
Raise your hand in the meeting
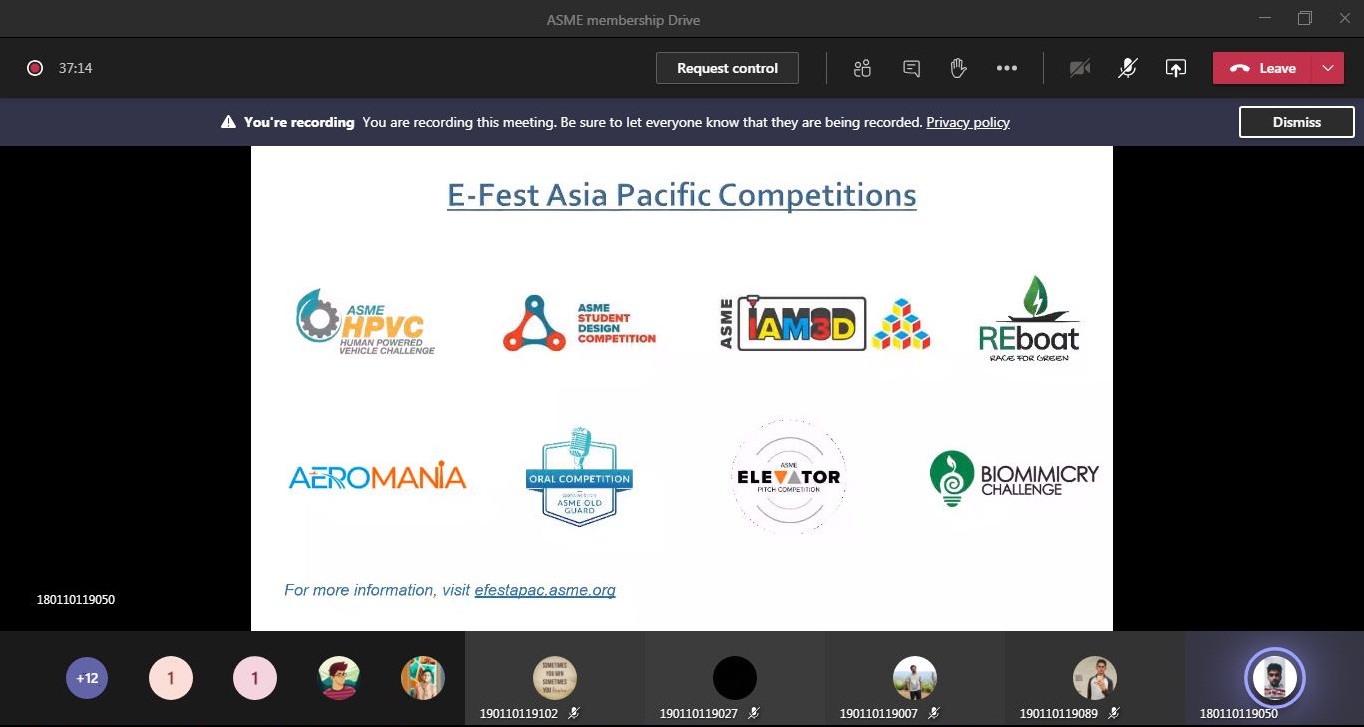click(x=958, y=68)
